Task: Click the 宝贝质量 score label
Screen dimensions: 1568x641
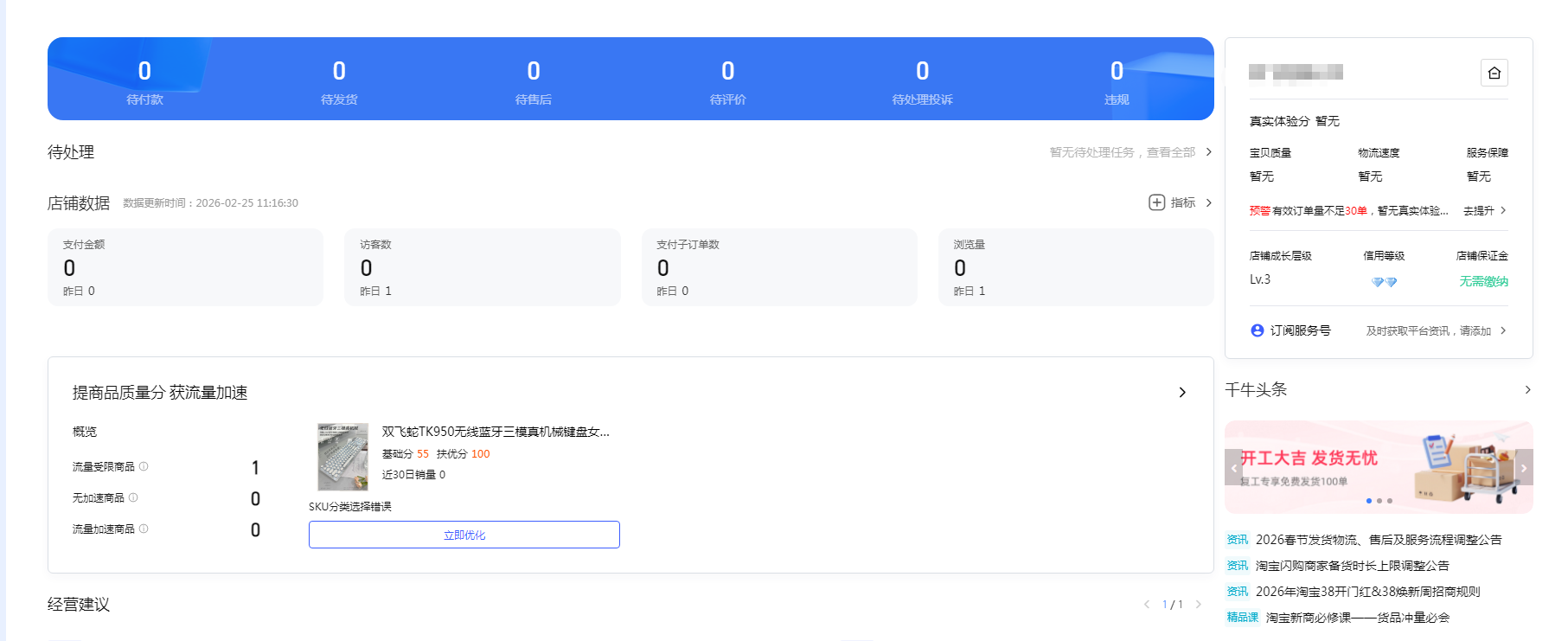Action: click(x=1270, y=152)
